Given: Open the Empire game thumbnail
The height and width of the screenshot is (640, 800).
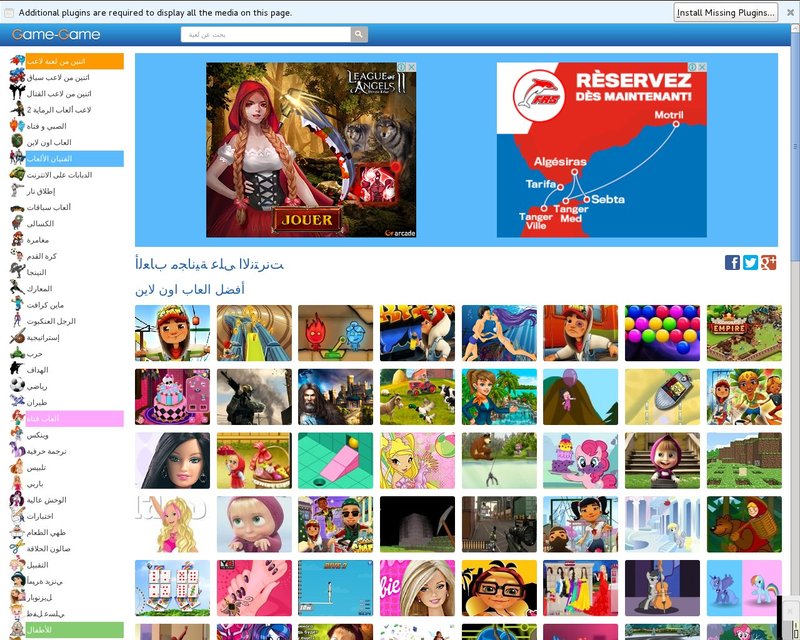Looking at the screenshot, I should (744, 333).
